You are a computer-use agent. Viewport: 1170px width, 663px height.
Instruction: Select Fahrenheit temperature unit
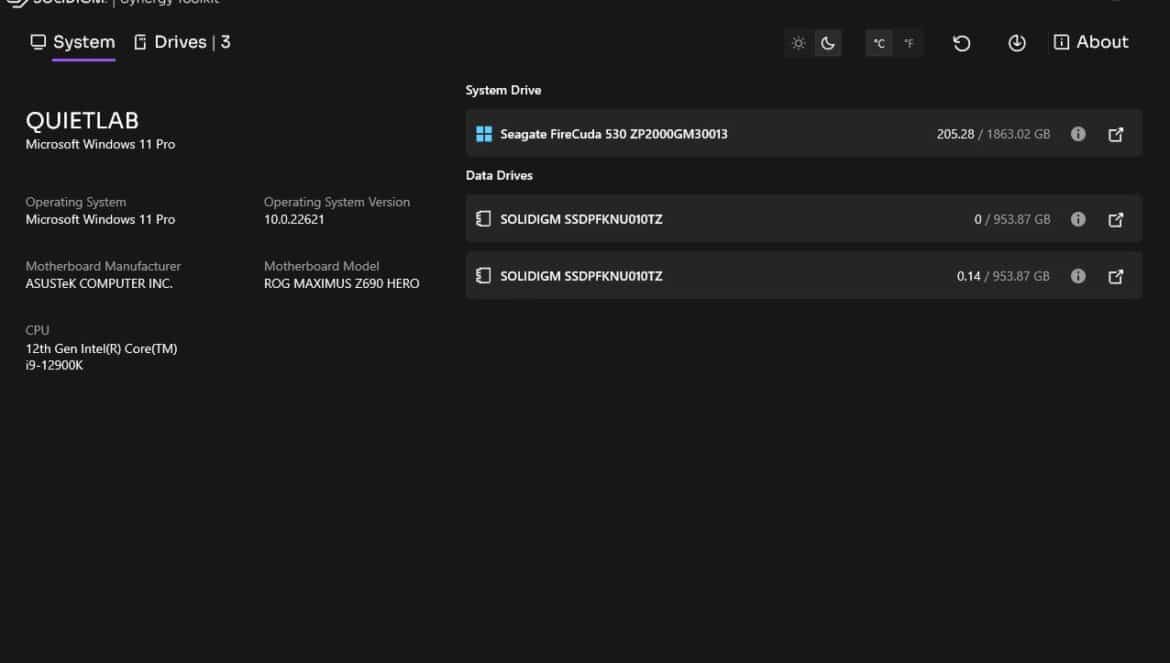point(908,43)
